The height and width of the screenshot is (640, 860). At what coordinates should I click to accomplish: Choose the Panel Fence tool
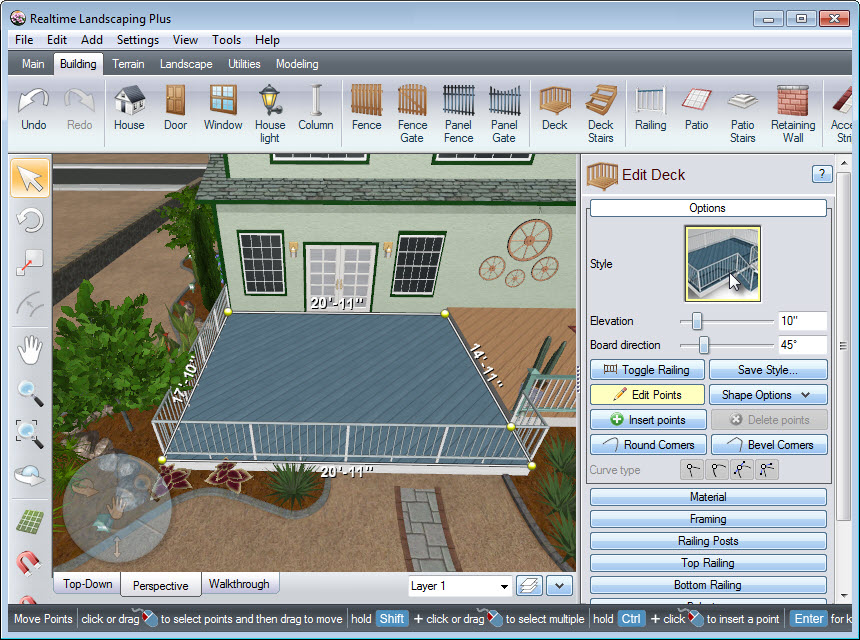coord(459,114)
